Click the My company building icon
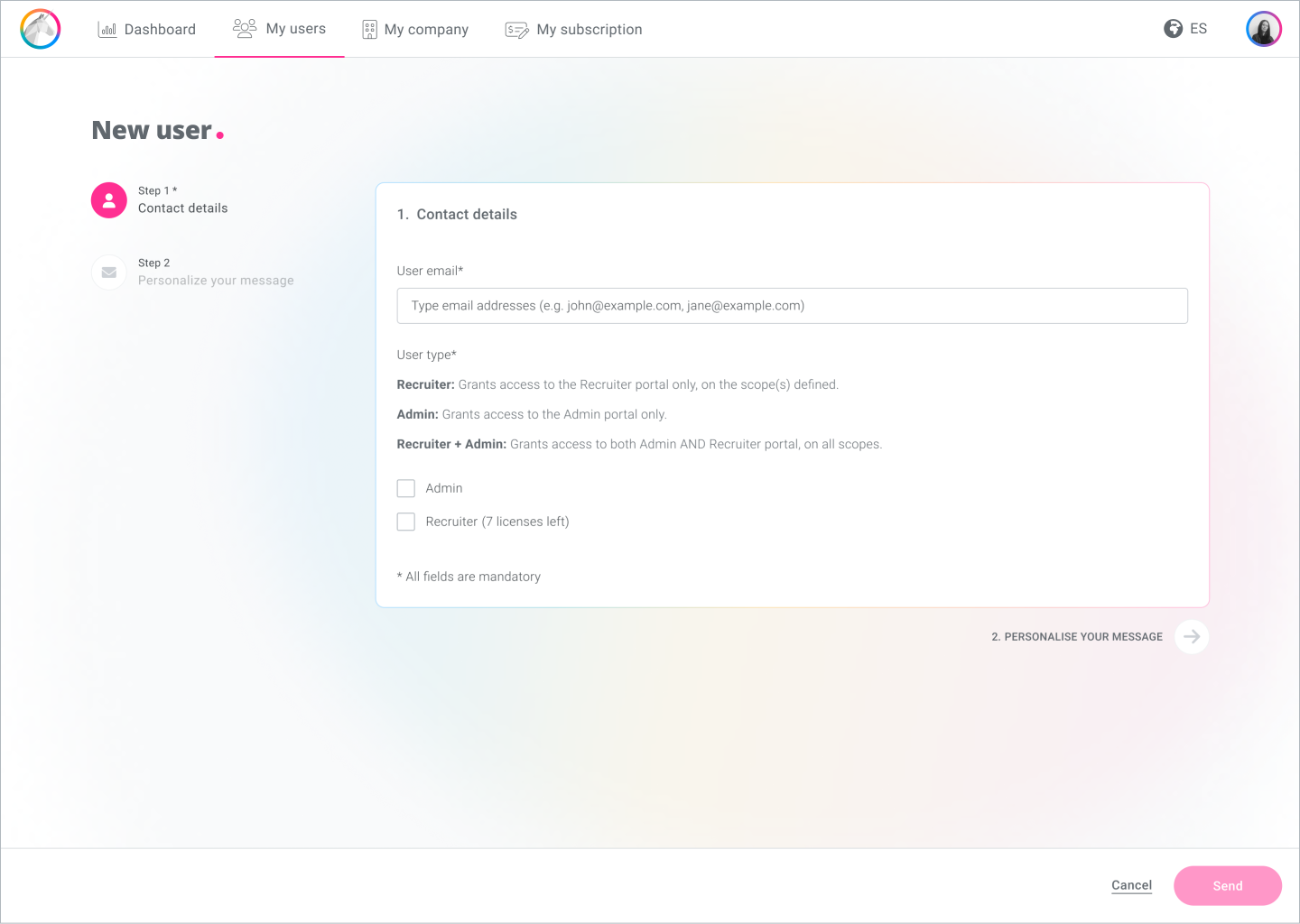1300x924 pixels. pyautogui.click(x=369, y=30)
